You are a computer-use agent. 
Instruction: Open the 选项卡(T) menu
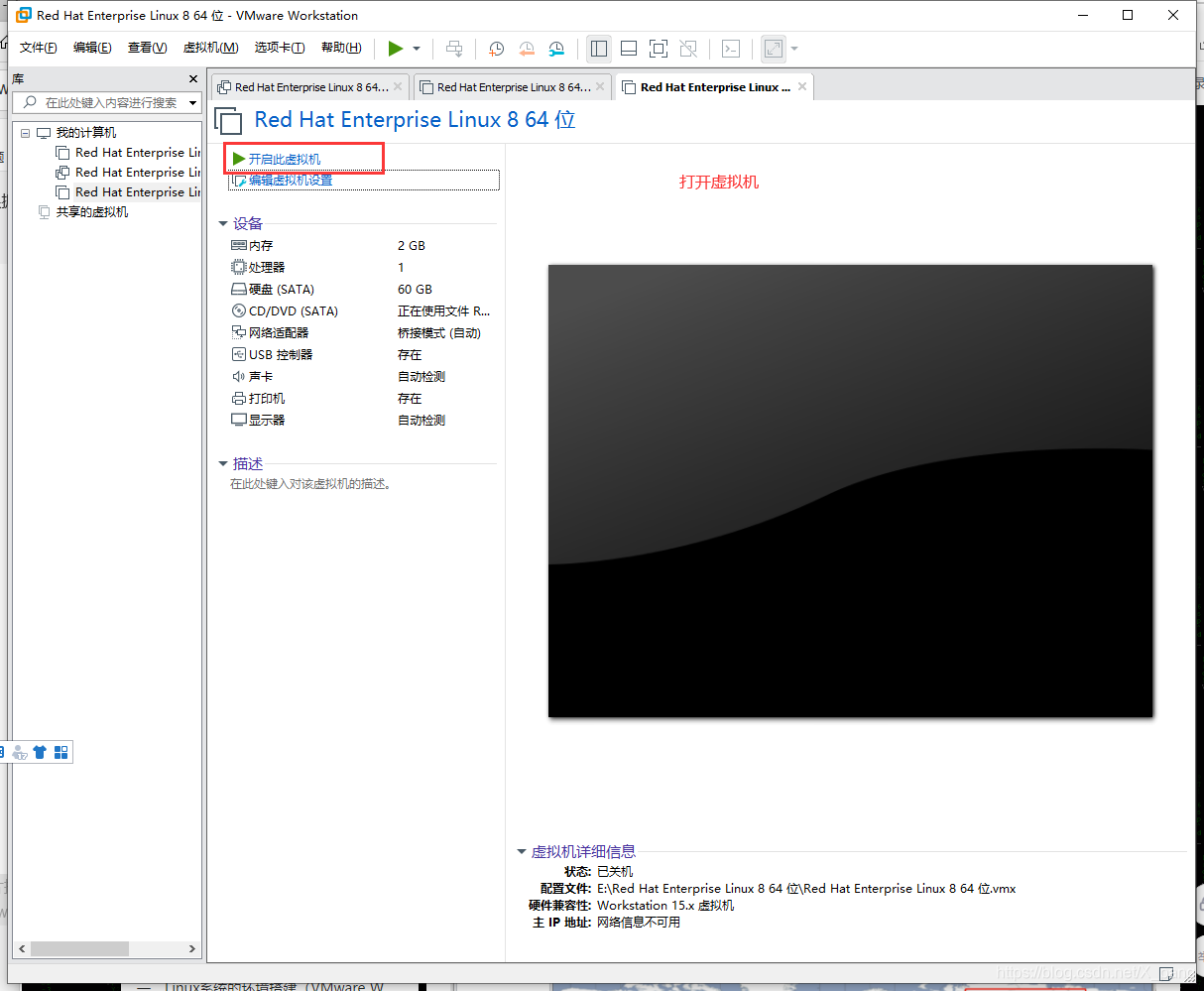281,48
